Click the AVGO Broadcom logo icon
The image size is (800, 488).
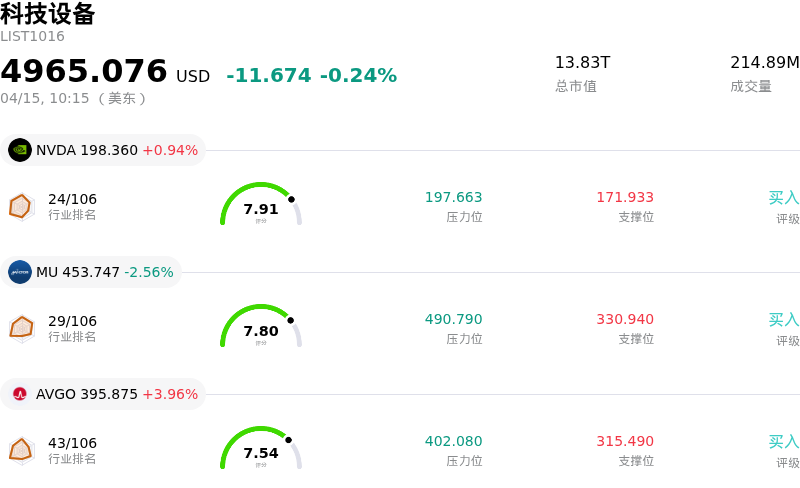(x=20, y=394)
